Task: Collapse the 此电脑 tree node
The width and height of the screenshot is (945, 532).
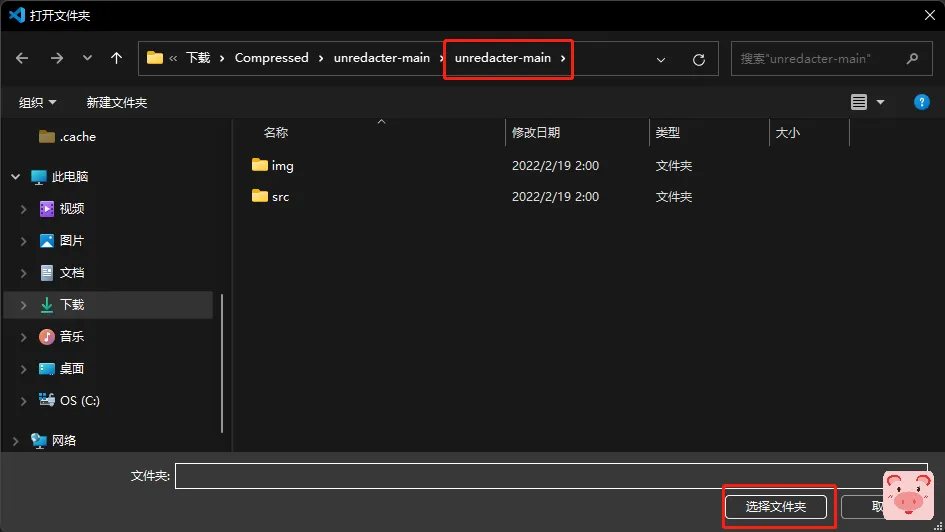Action: pyautogui.click(x=16, y=177)
